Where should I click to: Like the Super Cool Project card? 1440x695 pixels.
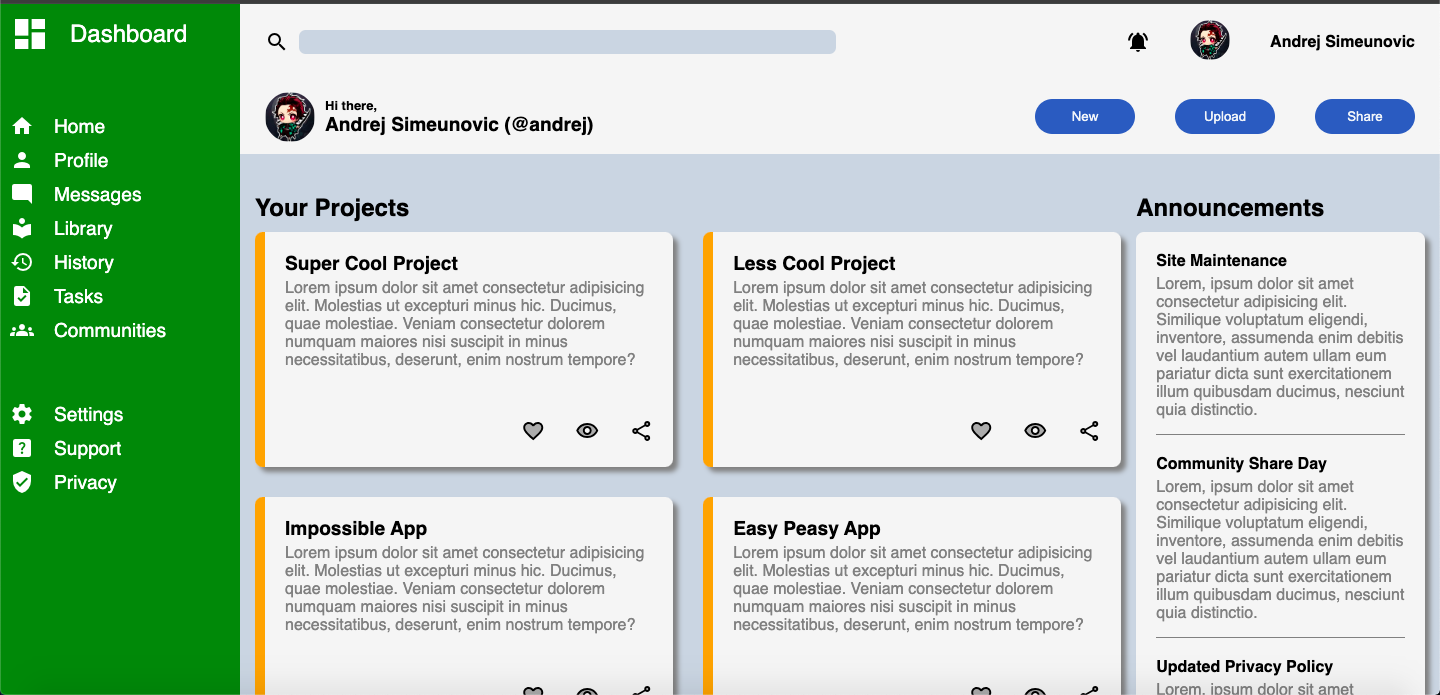533,431
